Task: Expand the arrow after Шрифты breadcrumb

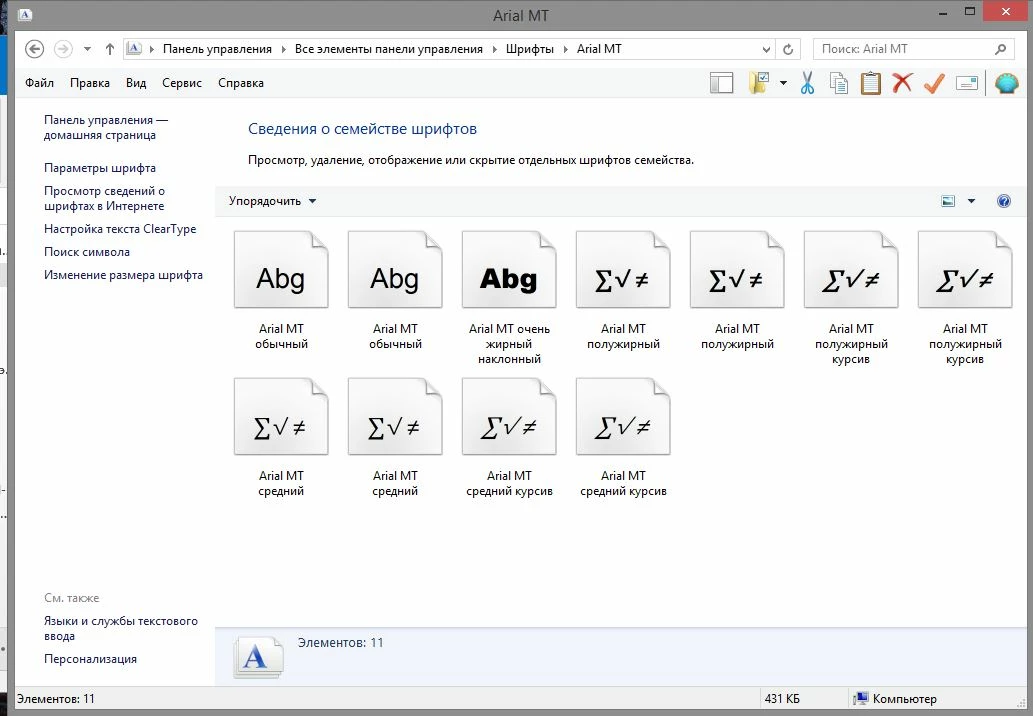Action: tap(565, 49)
